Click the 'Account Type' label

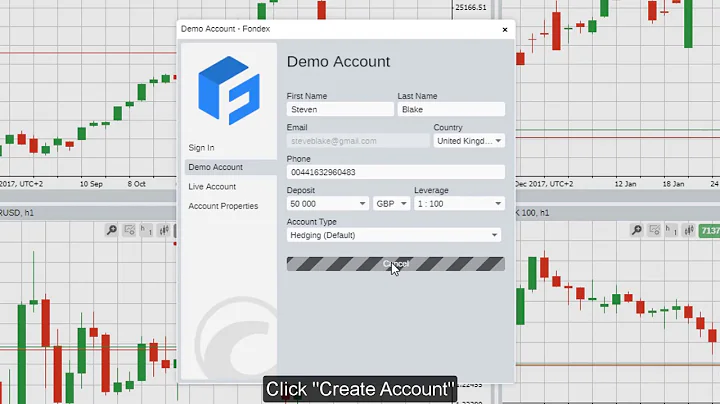click(x=311, y=222)
